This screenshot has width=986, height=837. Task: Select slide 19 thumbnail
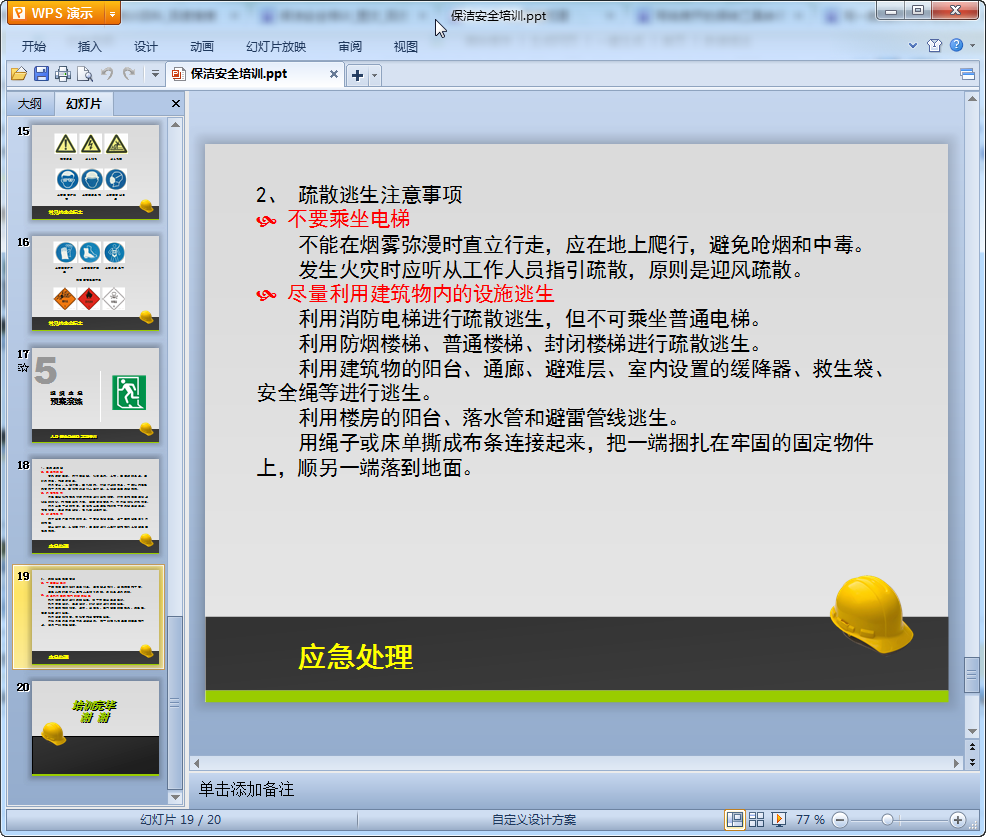tap(96, 617)
